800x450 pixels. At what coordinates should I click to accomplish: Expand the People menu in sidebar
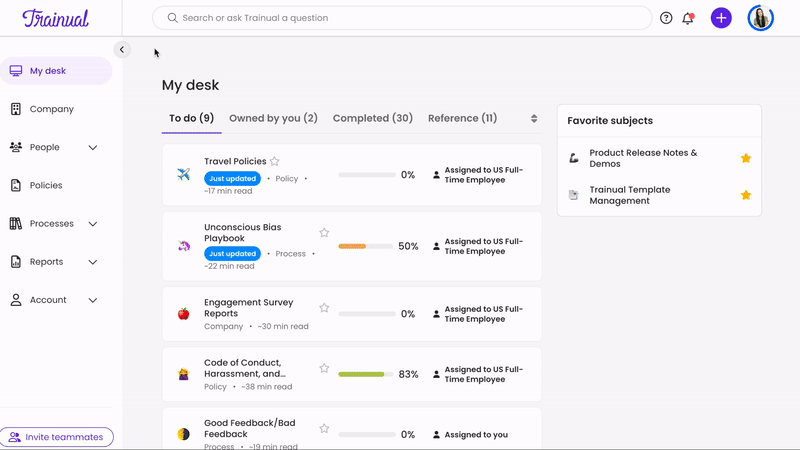click(x=93, y=147)
